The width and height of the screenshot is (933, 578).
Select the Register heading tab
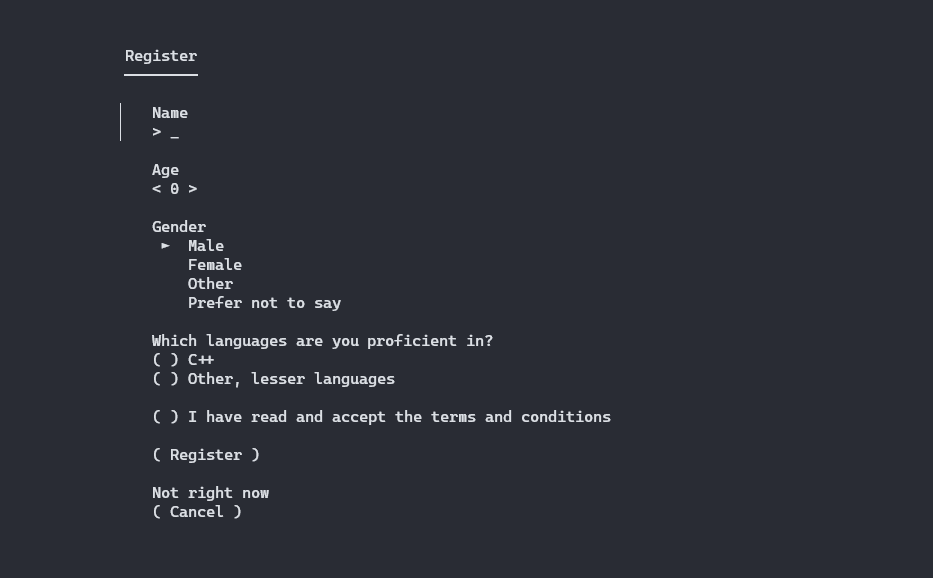[161, 56]
